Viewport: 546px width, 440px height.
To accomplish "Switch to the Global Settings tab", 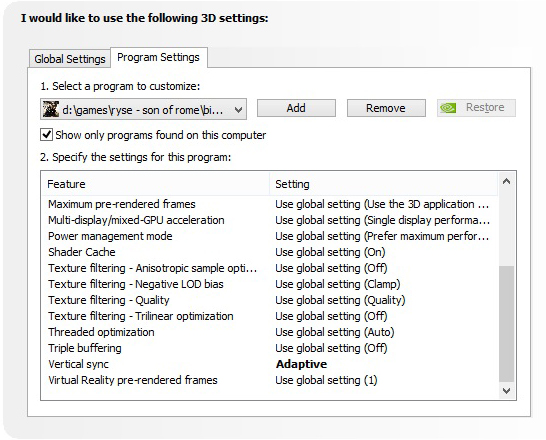I will [70, 59].
